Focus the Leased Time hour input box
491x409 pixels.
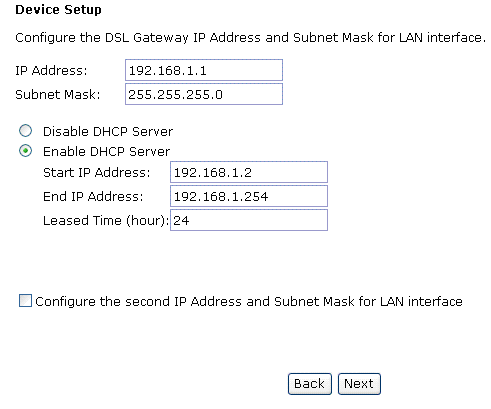pyautogui.click(x=249, y=220)
